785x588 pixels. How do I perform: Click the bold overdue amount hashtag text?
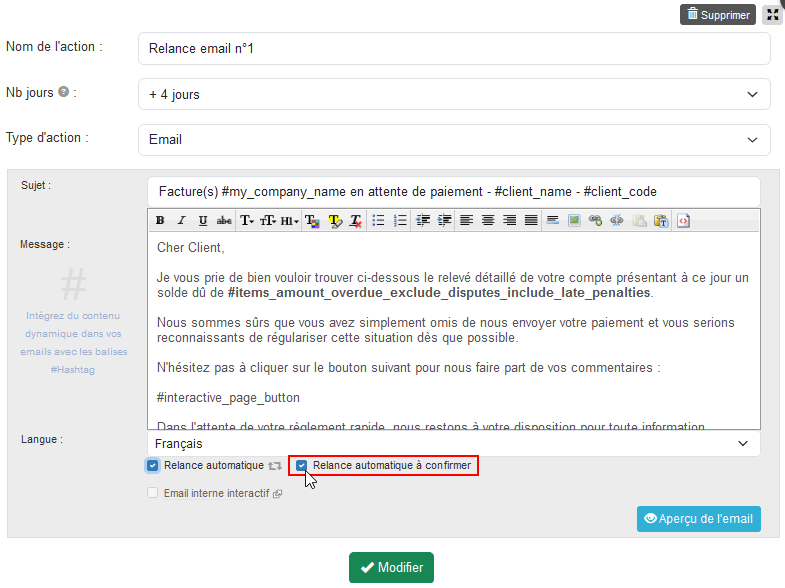[x=439, y=293]
